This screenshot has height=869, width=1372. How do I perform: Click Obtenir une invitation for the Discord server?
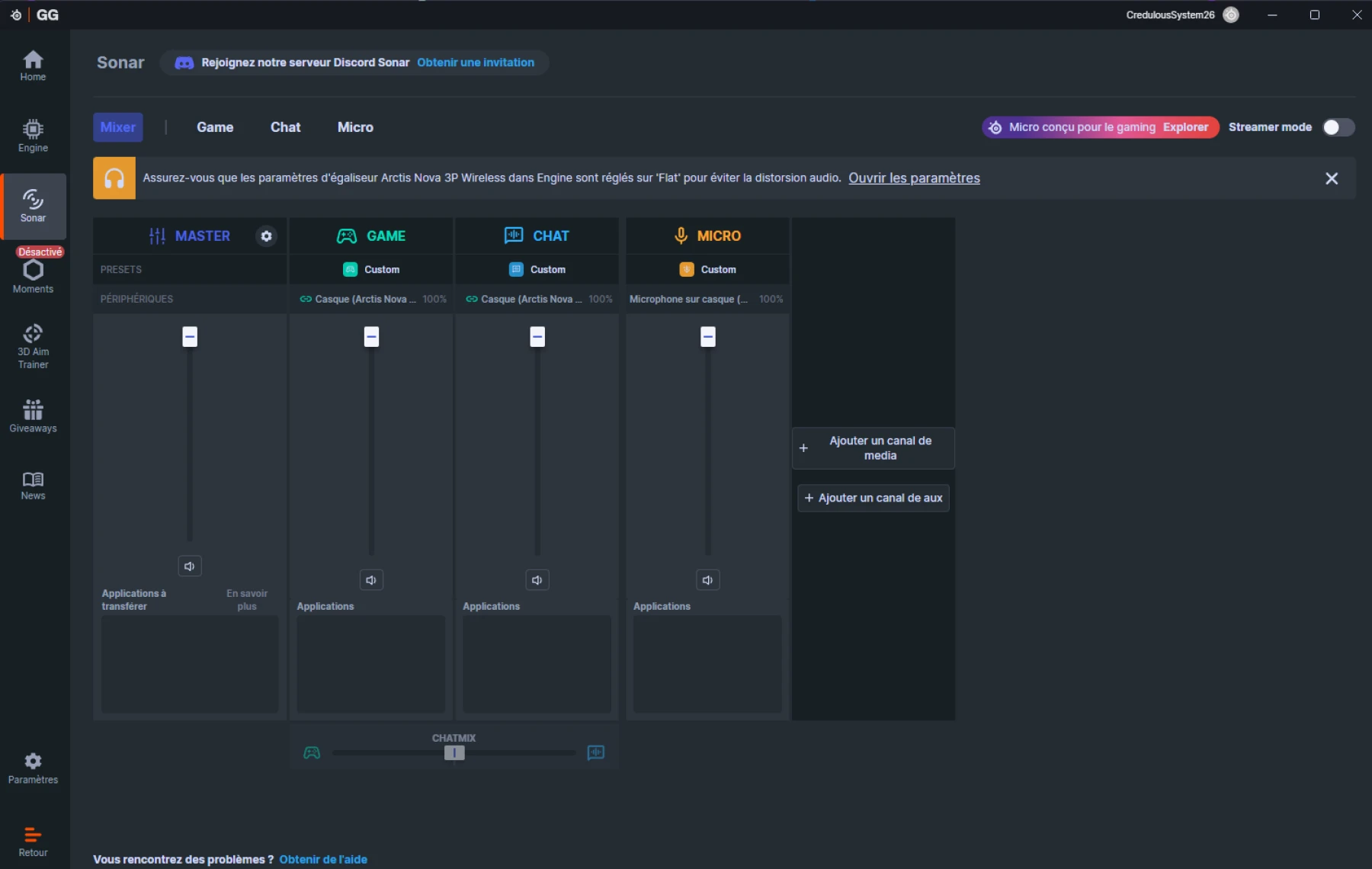click(x=476, y=63)
